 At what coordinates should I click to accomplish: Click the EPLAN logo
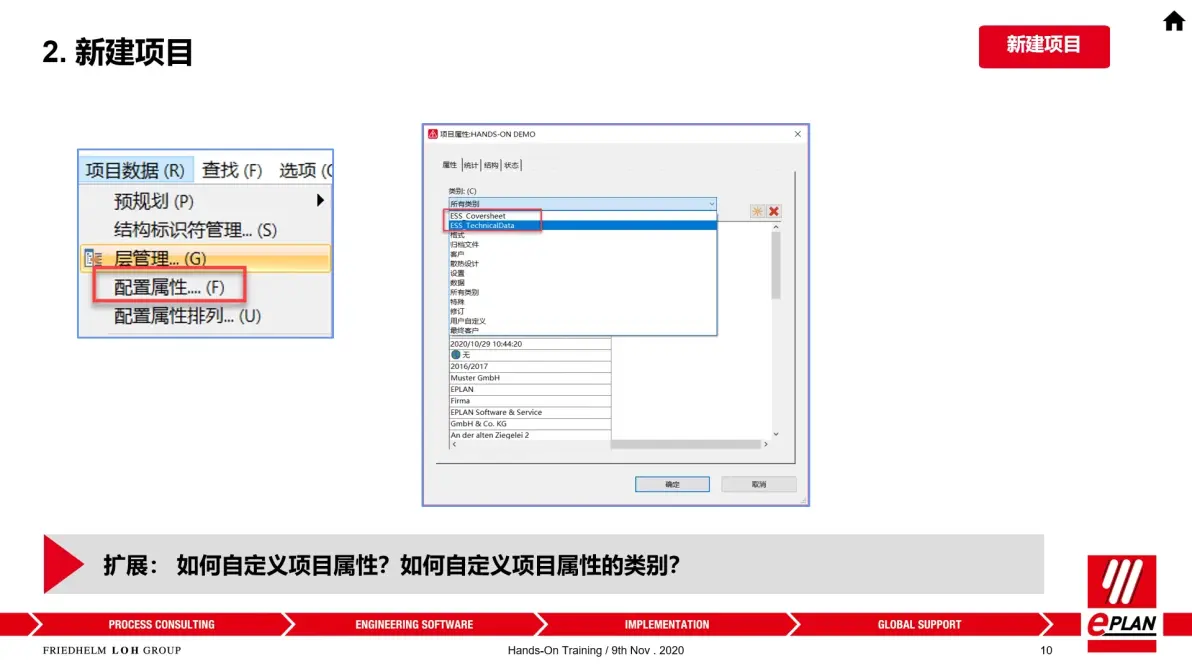pos(1121,603)
